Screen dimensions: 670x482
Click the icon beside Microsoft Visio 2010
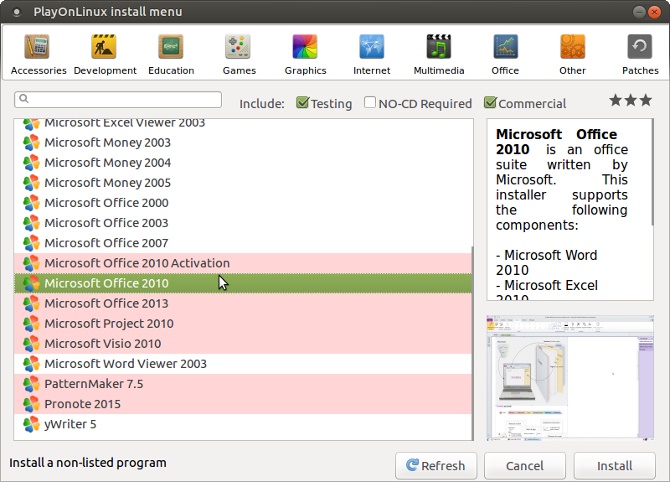[31, 344]
